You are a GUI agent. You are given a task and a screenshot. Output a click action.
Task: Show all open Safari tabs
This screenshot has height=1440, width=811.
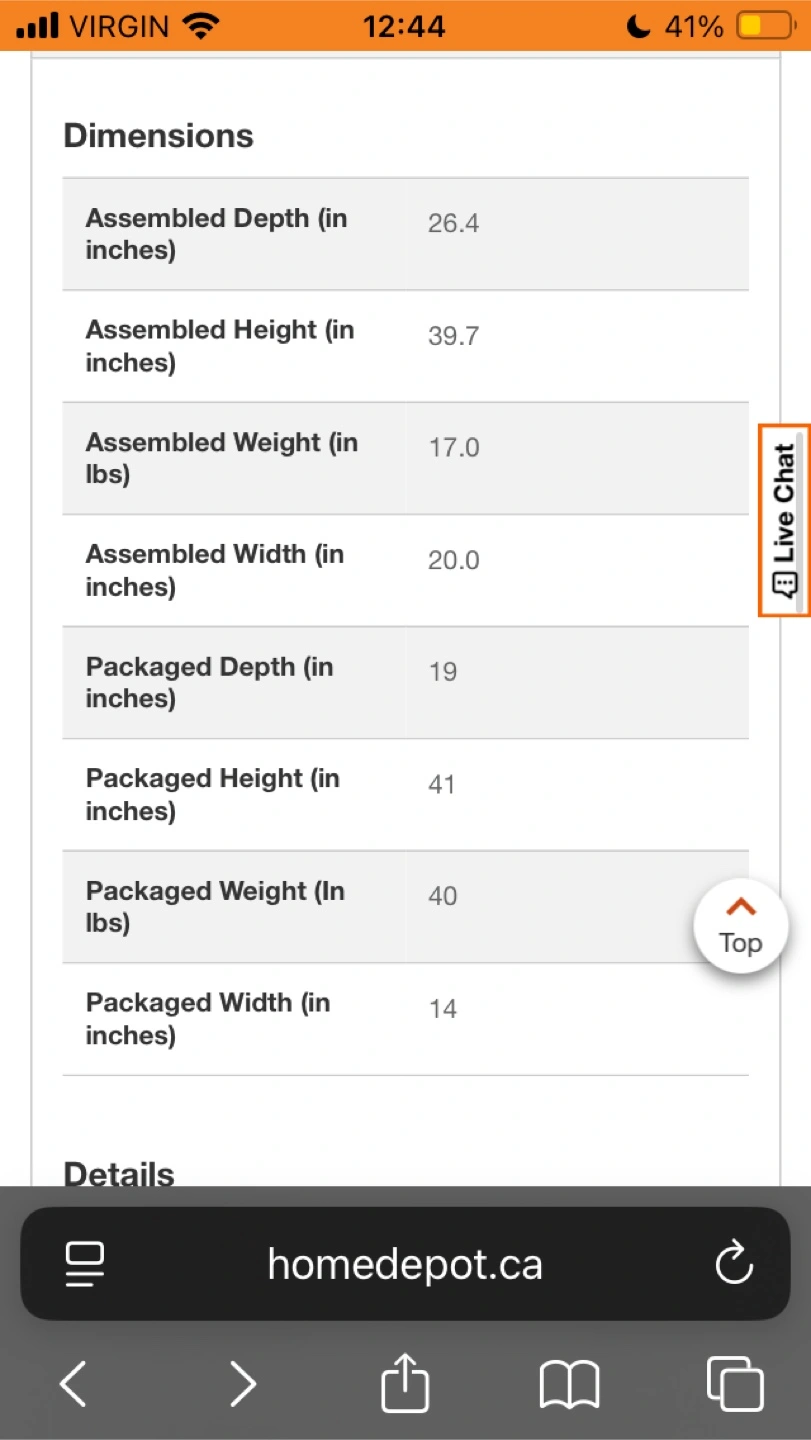734,1385
